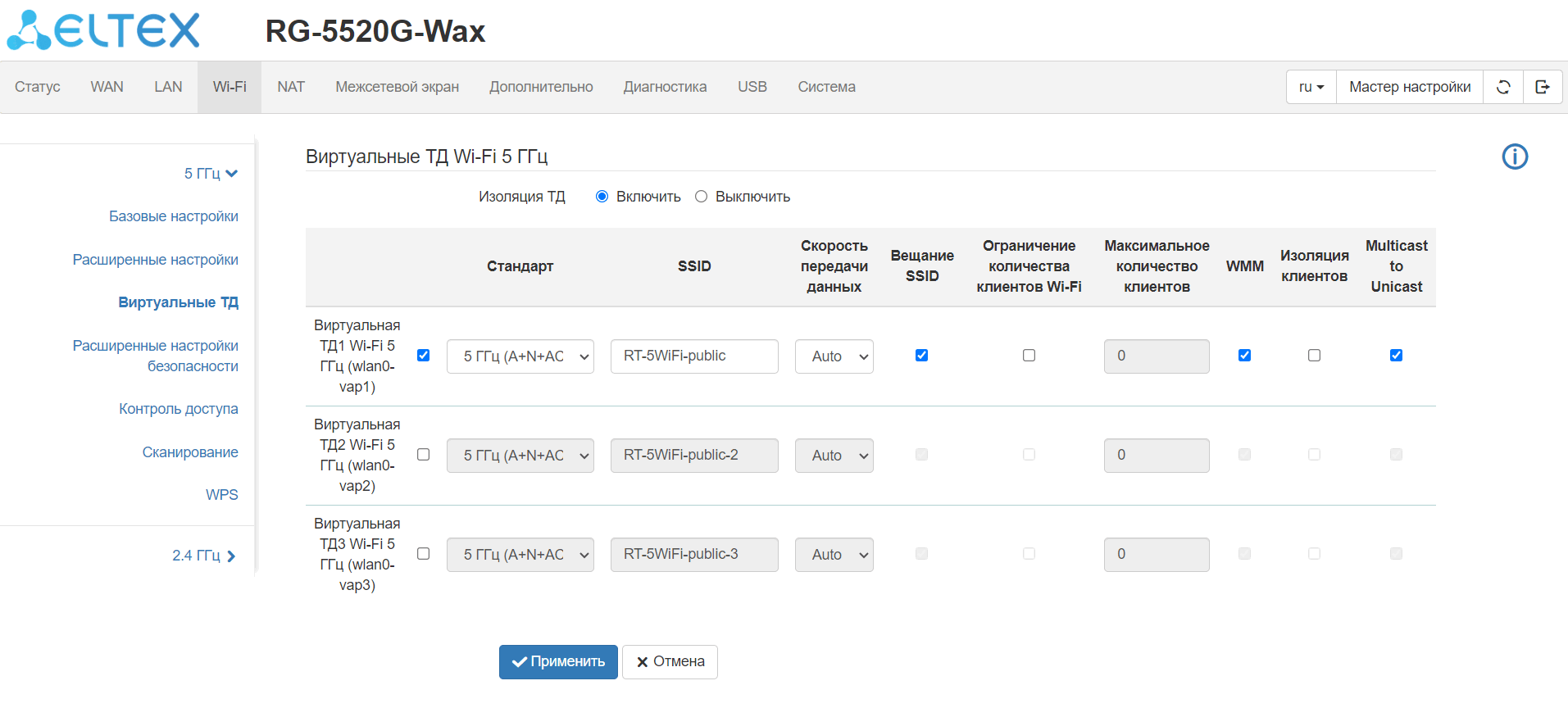Viewport: 1568px width, 708px height.
Task: Open Расширенные настройки безопасности link
Action: pos(156,356)
